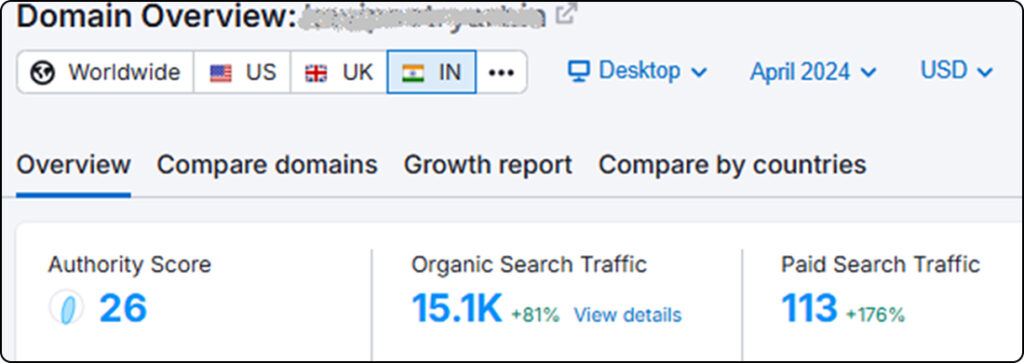
Task: Open the Growth report tab
Action: [488, 165]
